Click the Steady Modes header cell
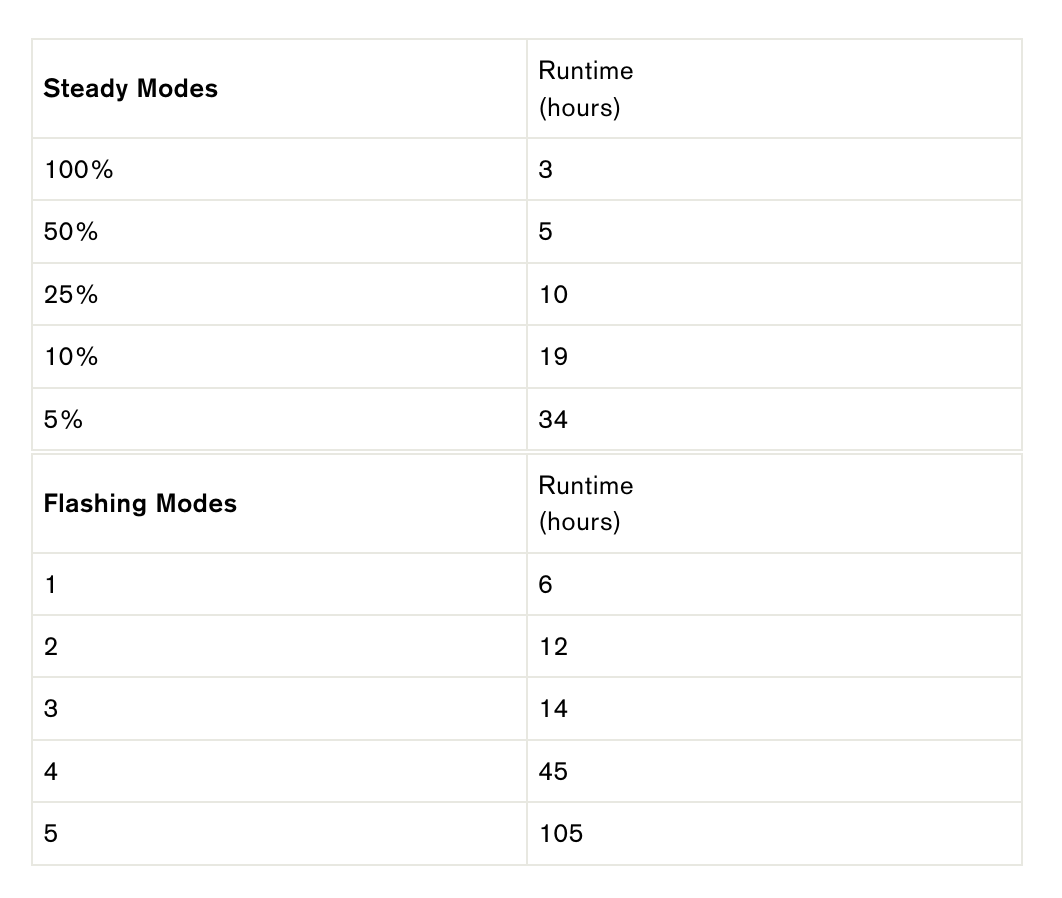This screenshot has height=898, width=1062. (x=131, y=89)
